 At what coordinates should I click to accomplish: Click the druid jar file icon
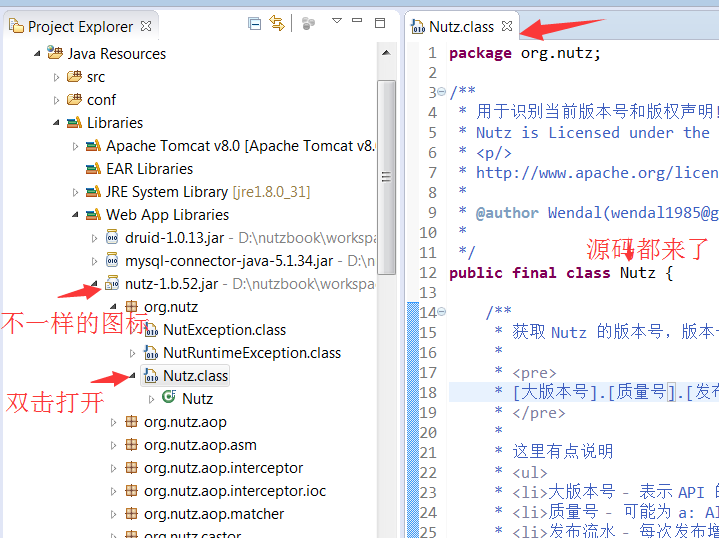point(112,237)
